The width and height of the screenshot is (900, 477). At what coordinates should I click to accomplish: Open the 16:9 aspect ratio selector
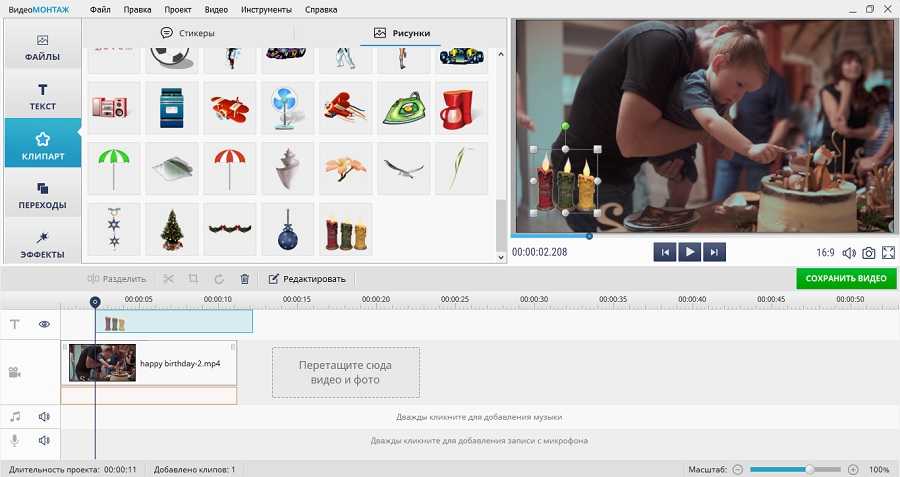click(825, 253)
